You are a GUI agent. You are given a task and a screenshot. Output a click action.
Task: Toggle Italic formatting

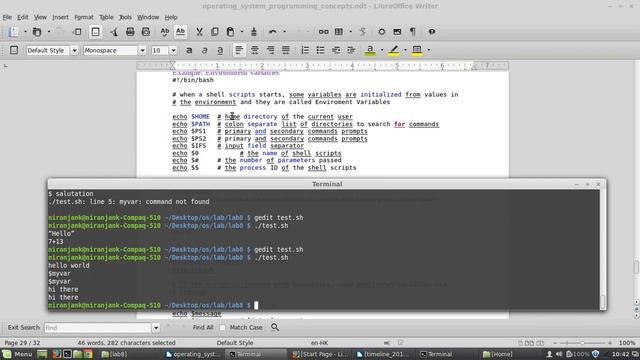pyautogui.click(x=204, y=50)
